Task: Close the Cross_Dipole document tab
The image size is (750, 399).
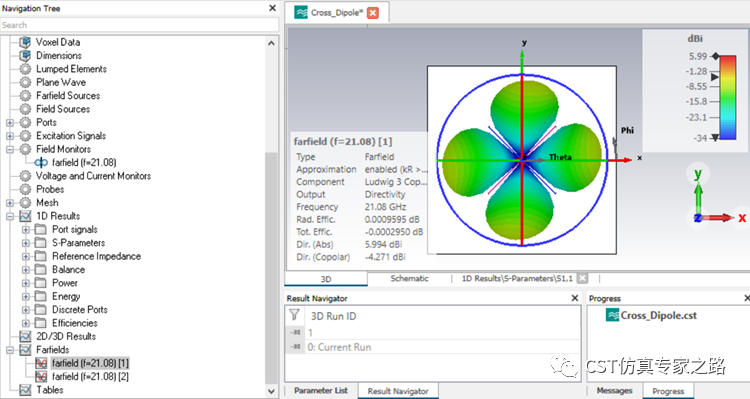Action: (x=373, y=13)
